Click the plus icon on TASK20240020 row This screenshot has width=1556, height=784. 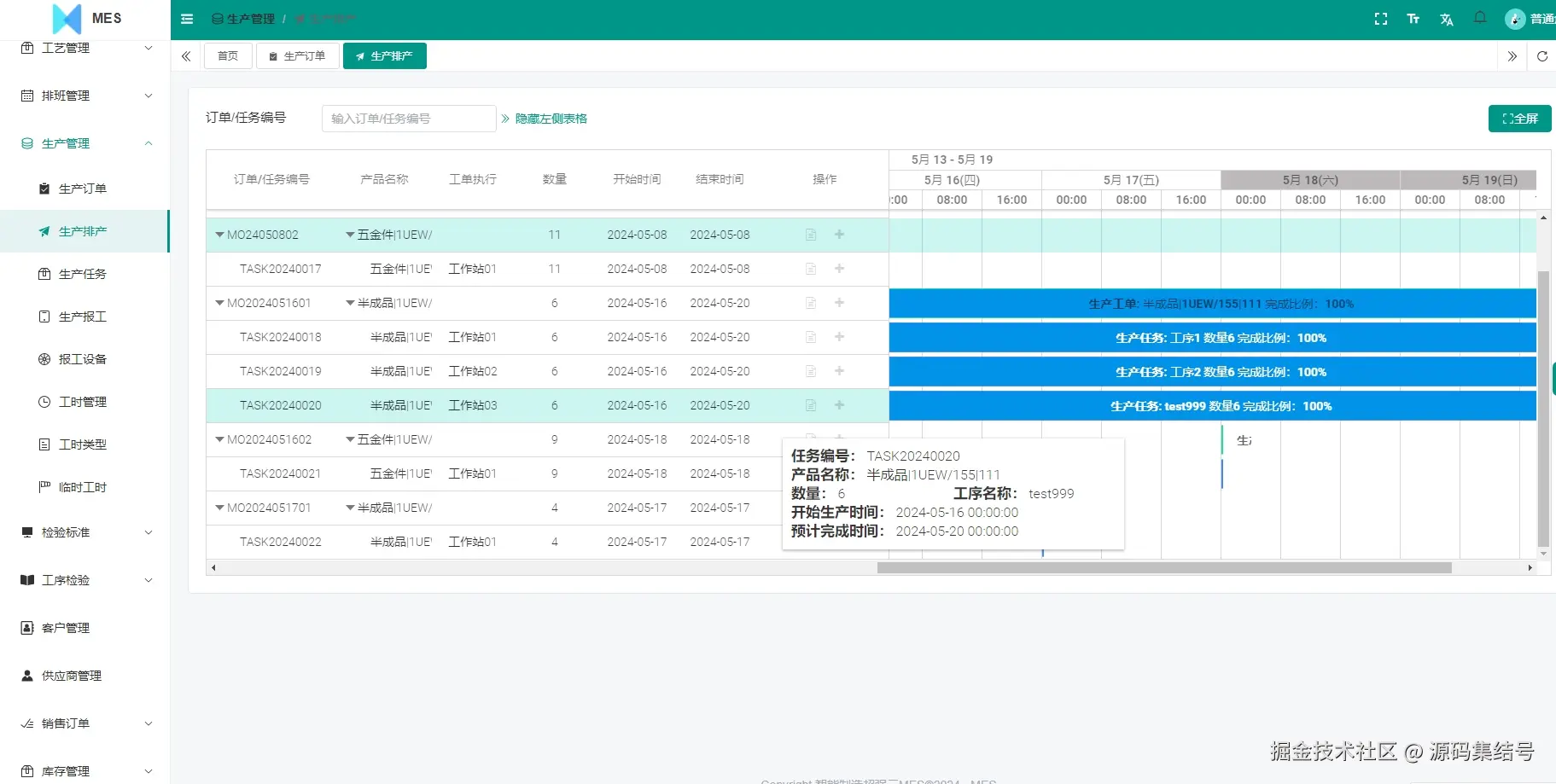839,405
